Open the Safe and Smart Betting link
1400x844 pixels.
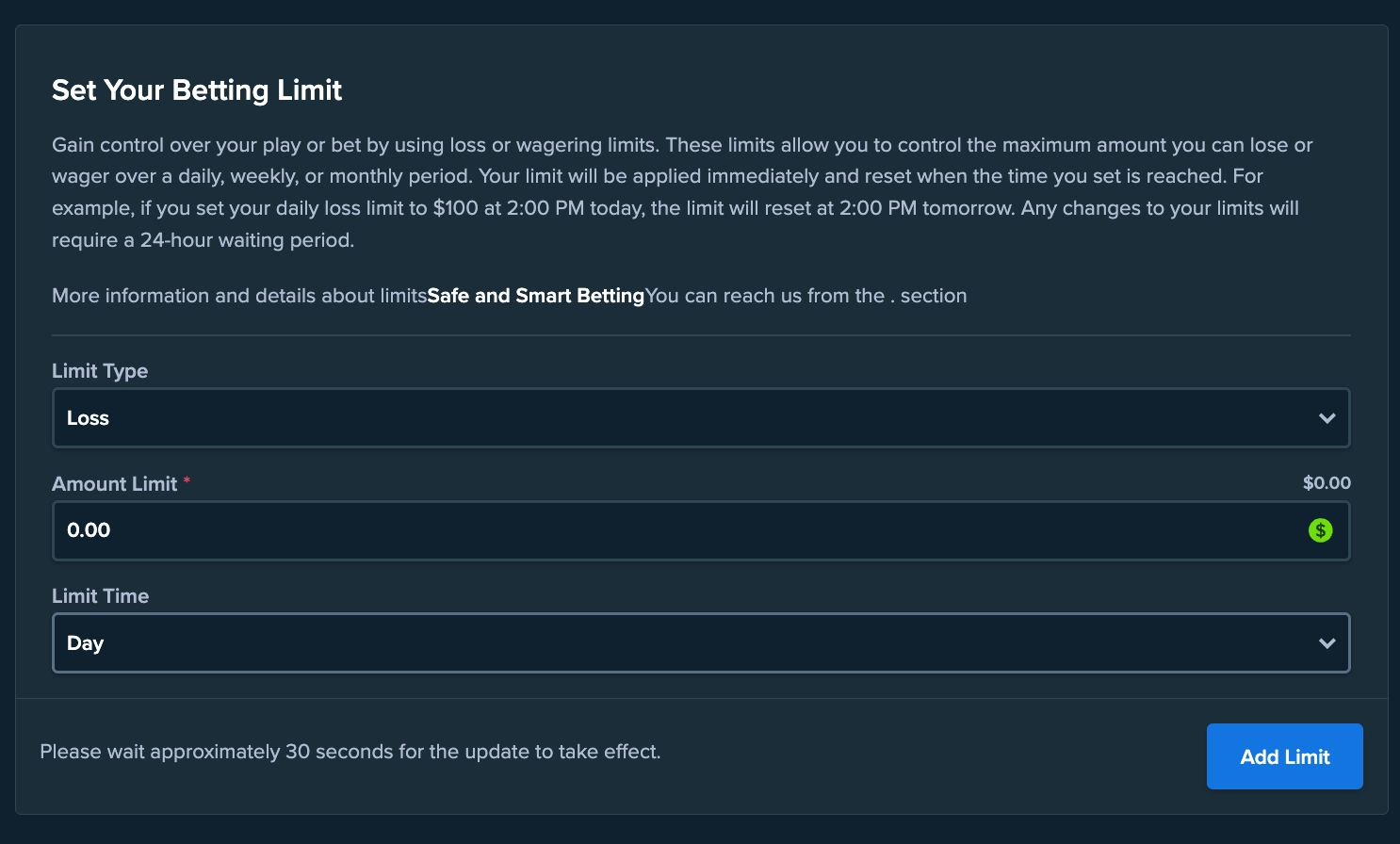[535, 296]
